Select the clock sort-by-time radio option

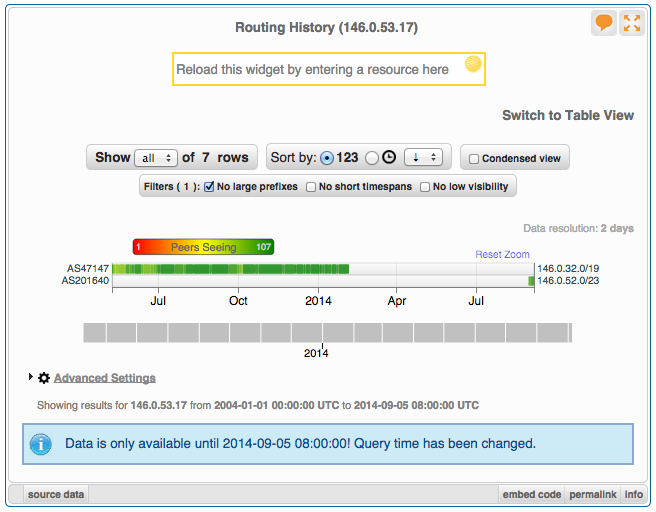[372, 158]
